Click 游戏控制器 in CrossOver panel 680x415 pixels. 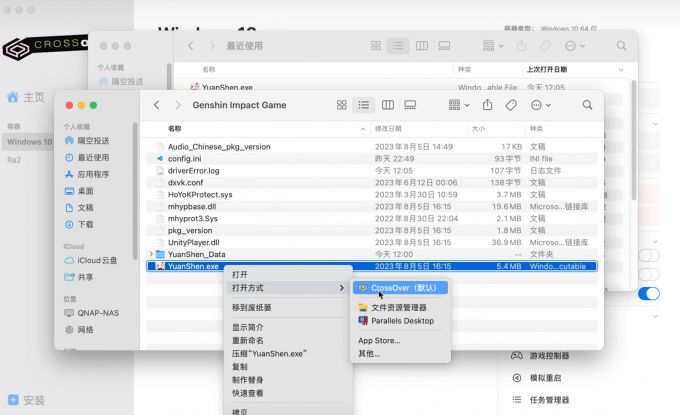click(540, 356)
